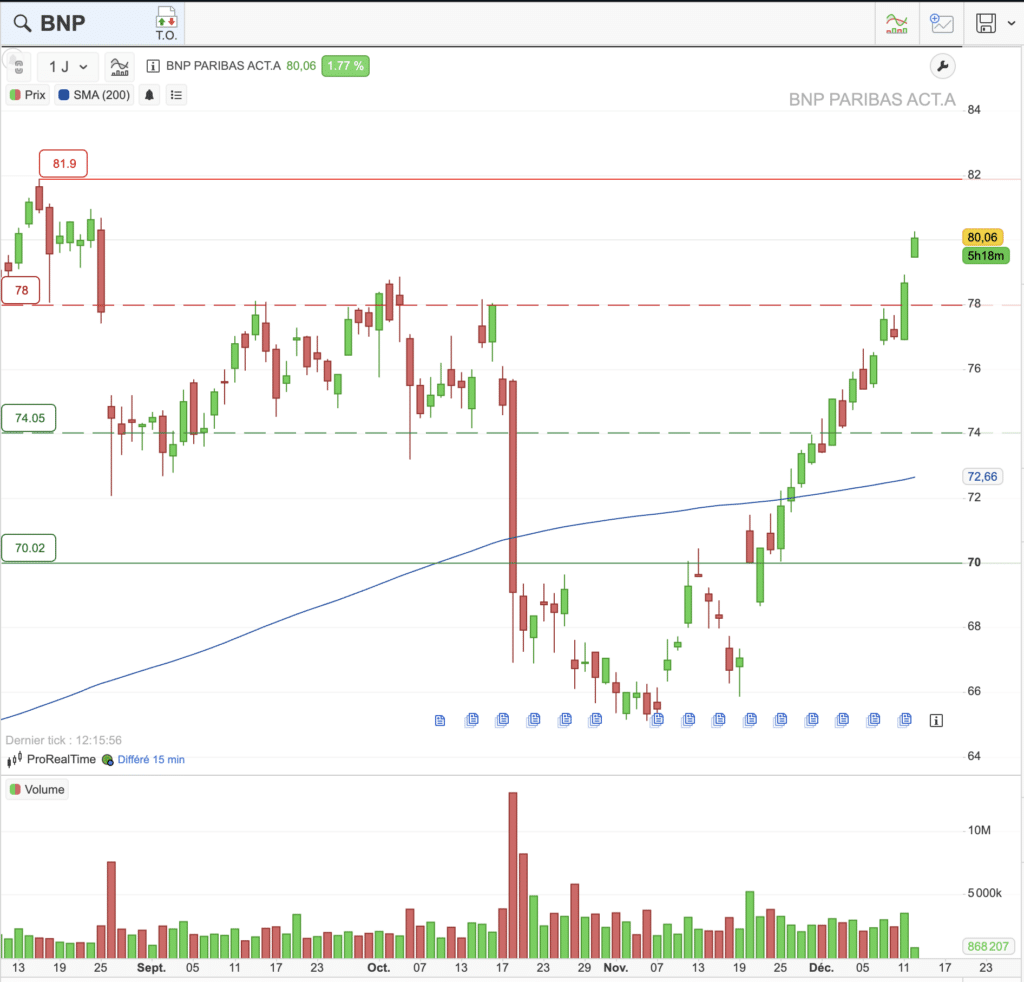The image size is (1024, 982).
Task: Click the indicator icon next to timeframe
Action: pyautogui.click(x=120, y=67)
